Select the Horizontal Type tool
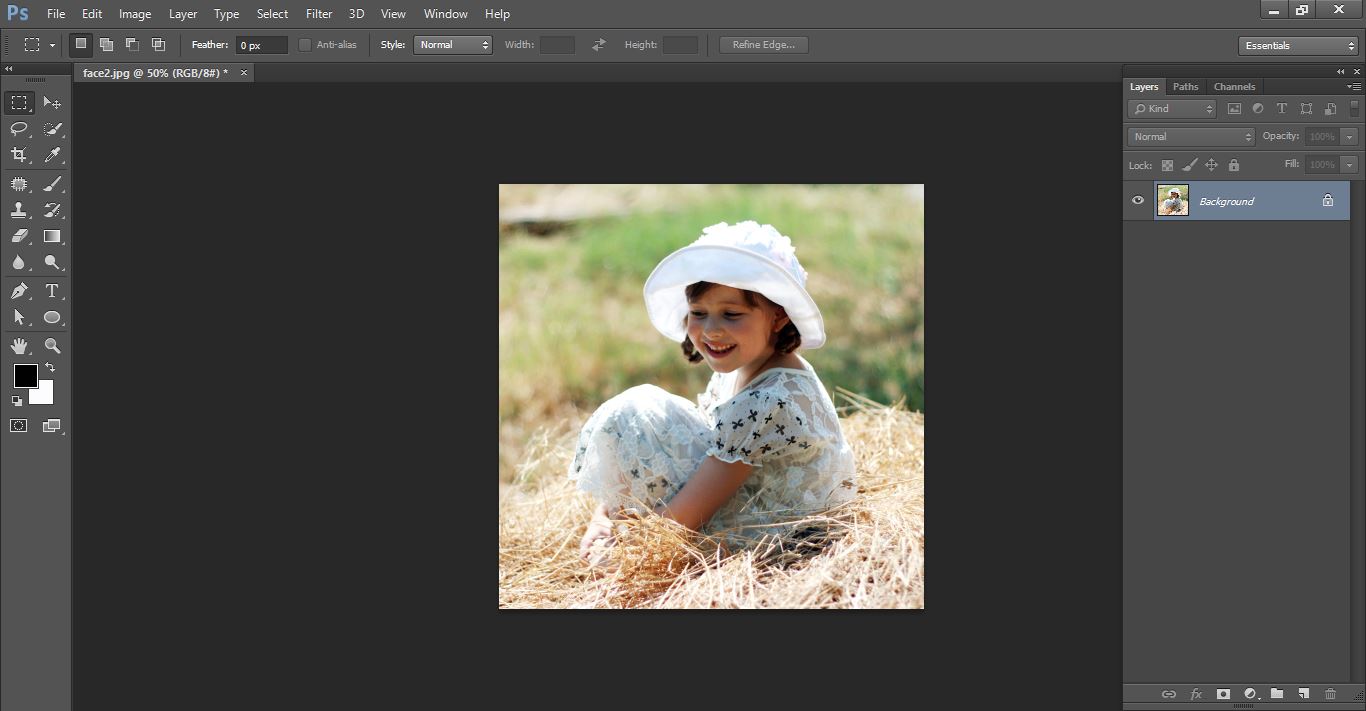This screenshot has height=711, width=1366. pos(52,291)
